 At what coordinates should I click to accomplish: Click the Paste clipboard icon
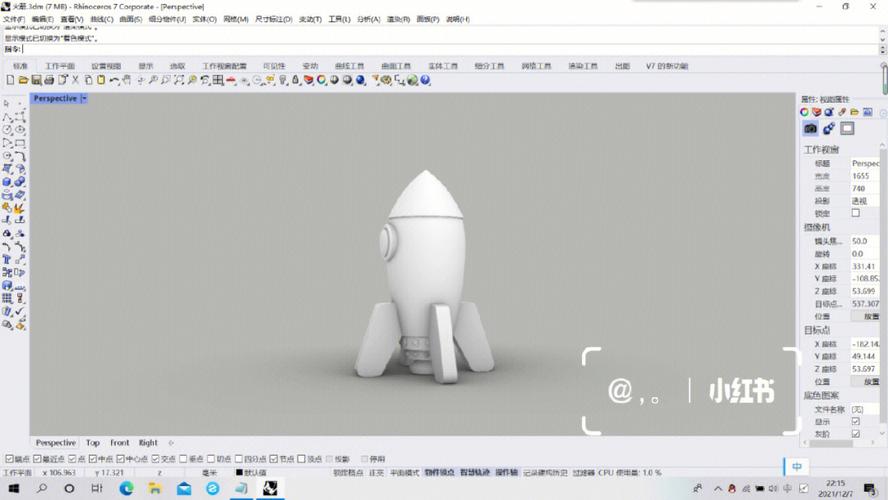101,80
